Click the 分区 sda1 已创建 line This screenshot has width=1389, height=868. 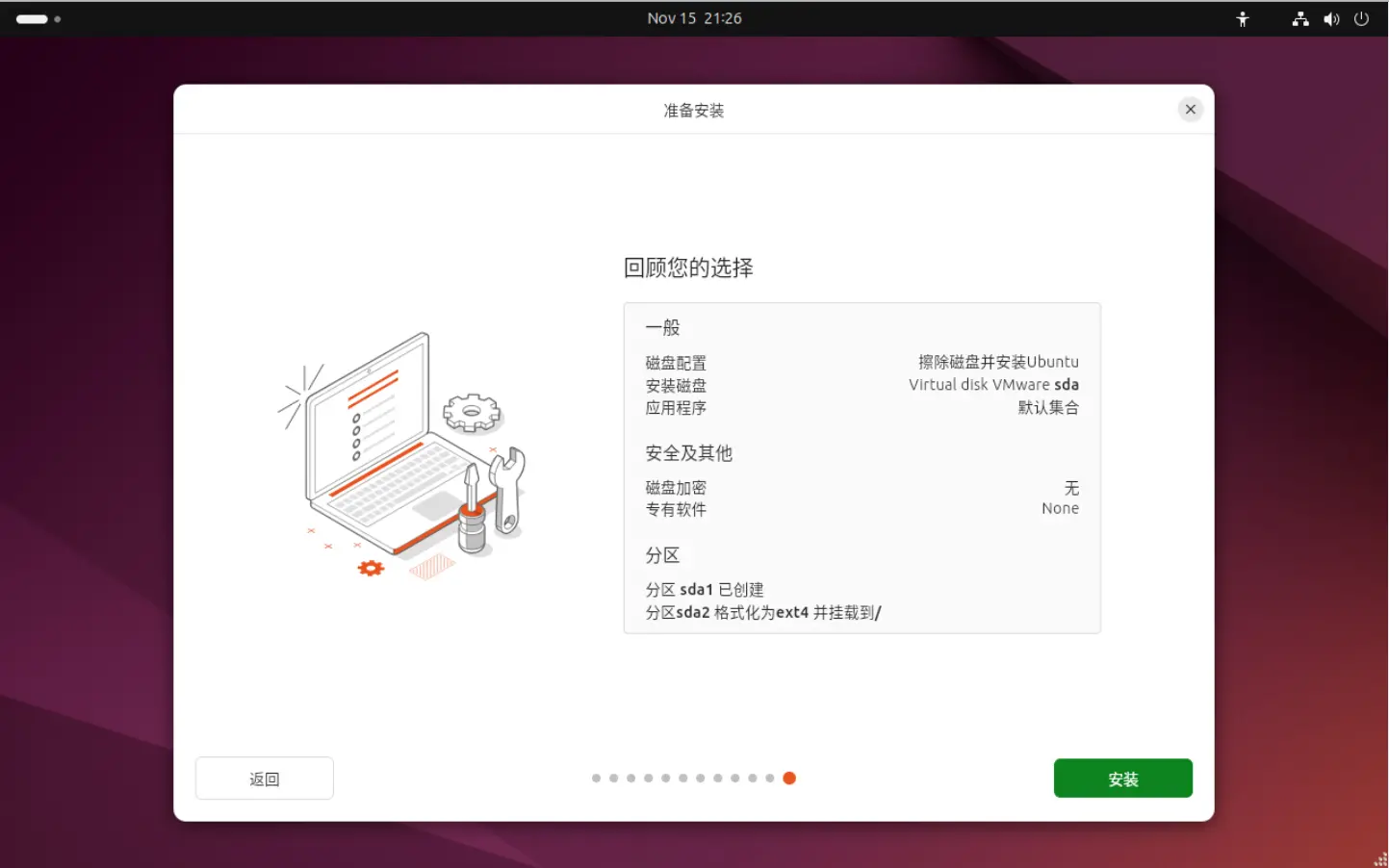(x=705, y=590)
